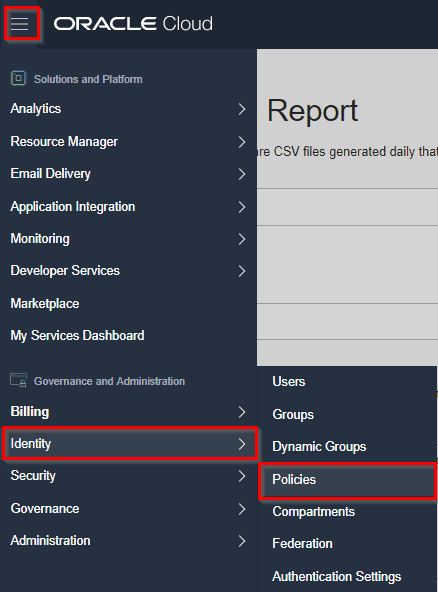Screen dimensions: 438x592
Task: Select Application Integration in the menu
Action: tap(128, 207)
